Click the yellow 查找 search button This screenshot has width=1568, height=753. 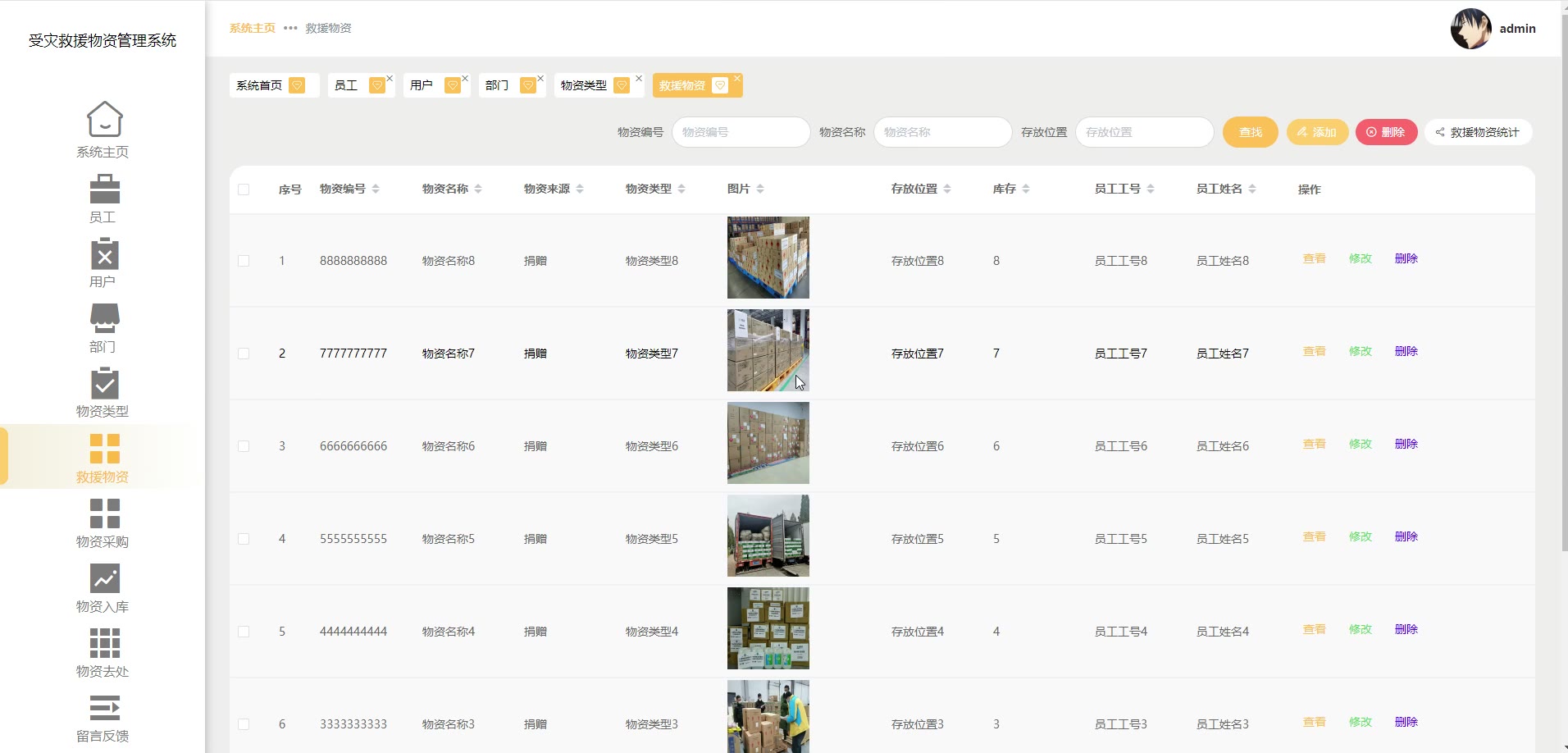pos(1250,132)
